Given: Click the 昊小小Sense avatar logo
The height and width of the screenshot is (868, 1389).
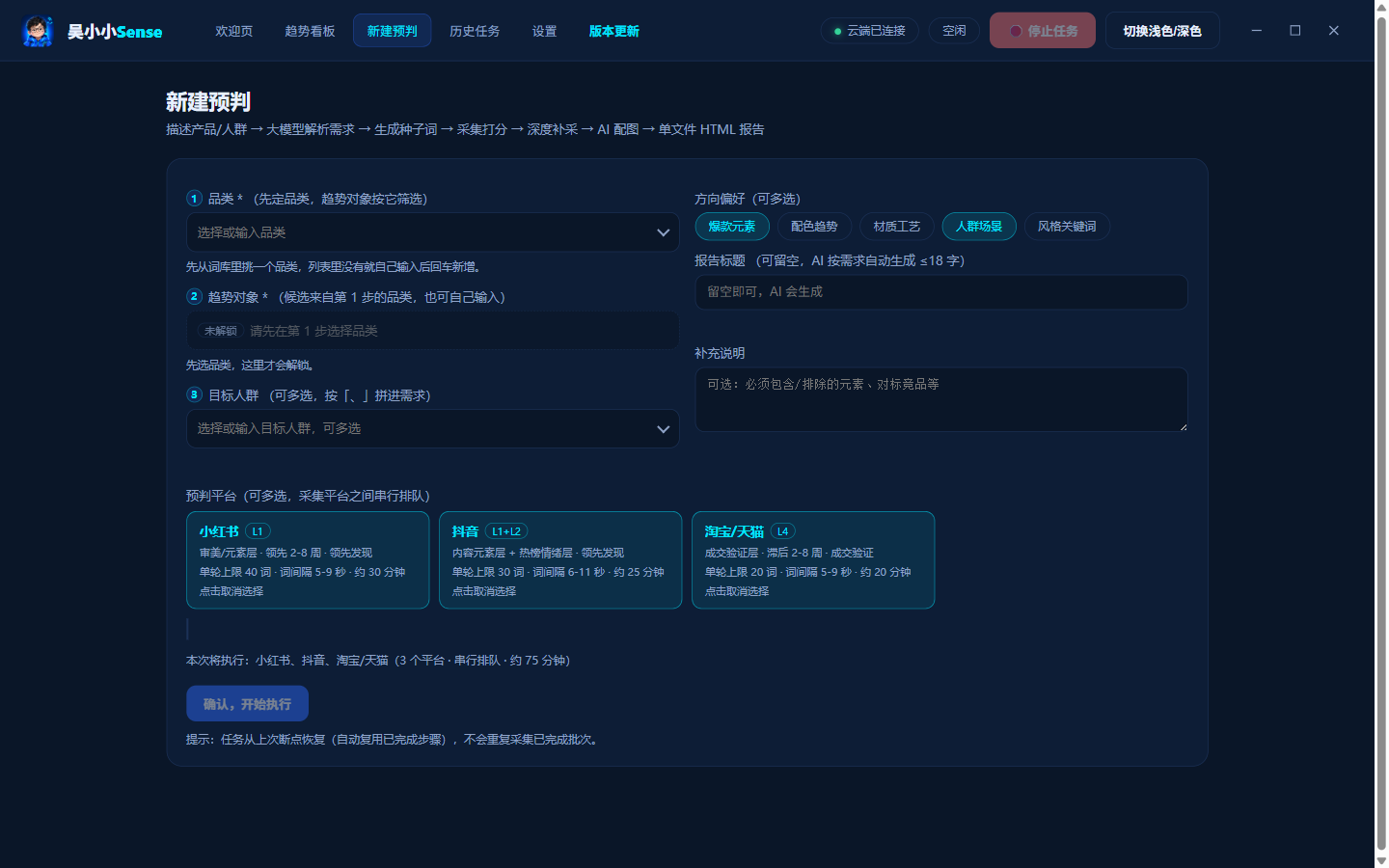Looking at the screenshot, I should (x=38, y=31).
